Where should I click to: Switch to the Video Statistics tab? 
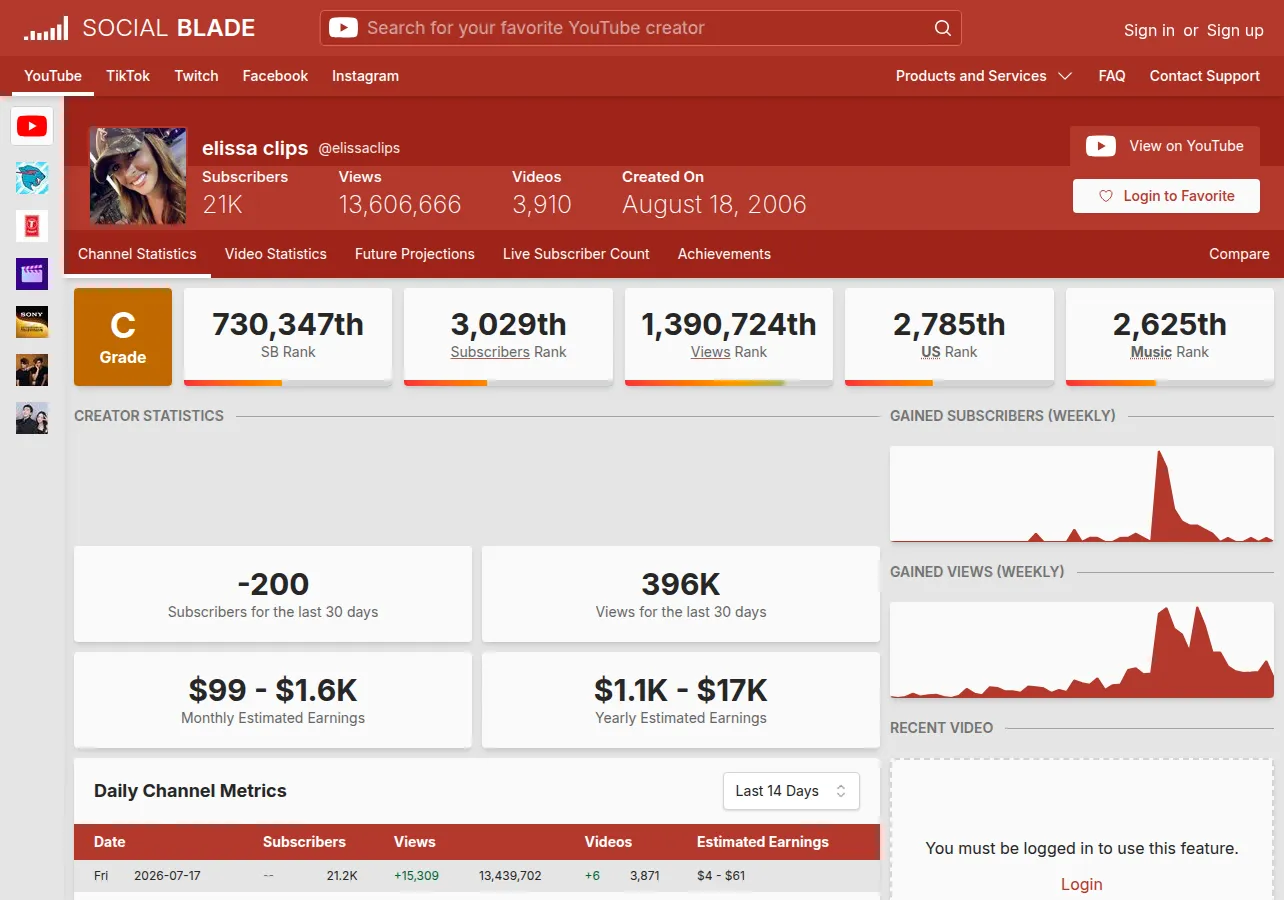(x=276, y=254)
